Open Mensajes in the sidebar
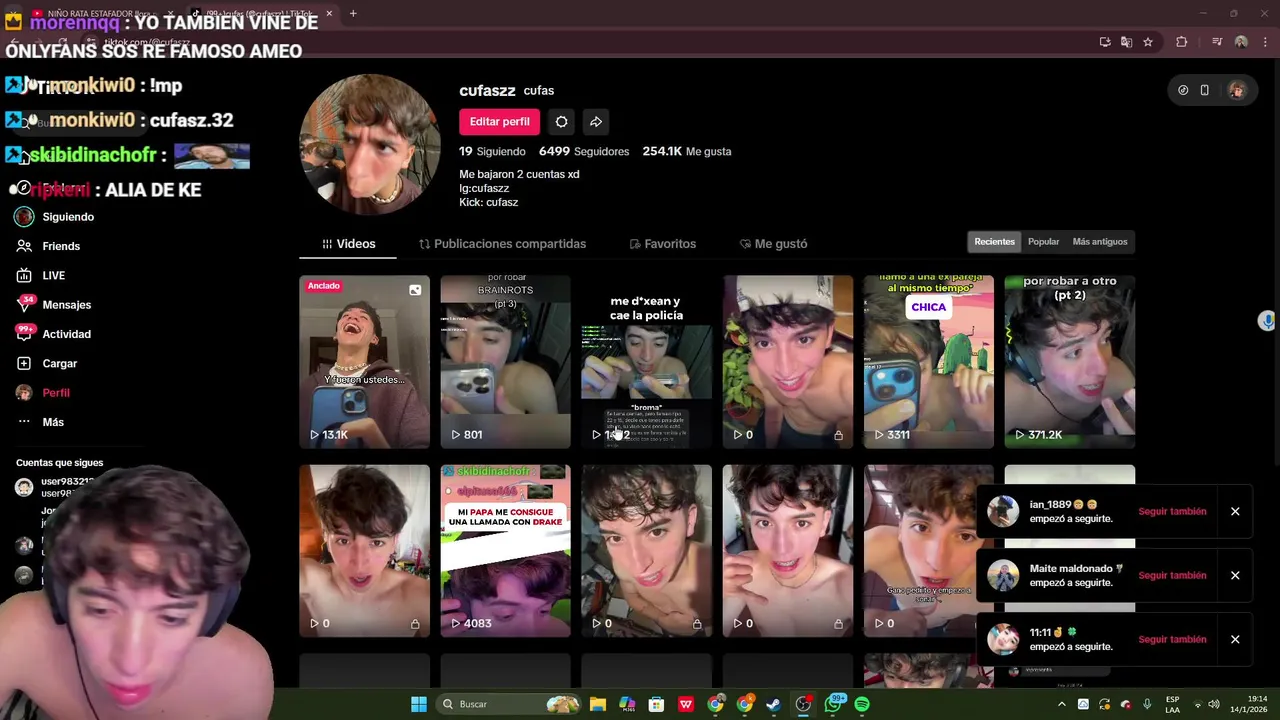 click(53, 305)
